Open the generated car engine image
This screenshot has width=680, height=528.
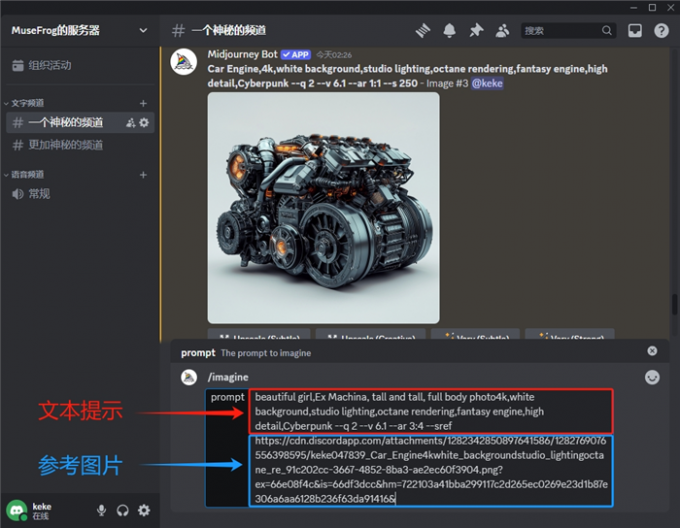tap(324, 208)
